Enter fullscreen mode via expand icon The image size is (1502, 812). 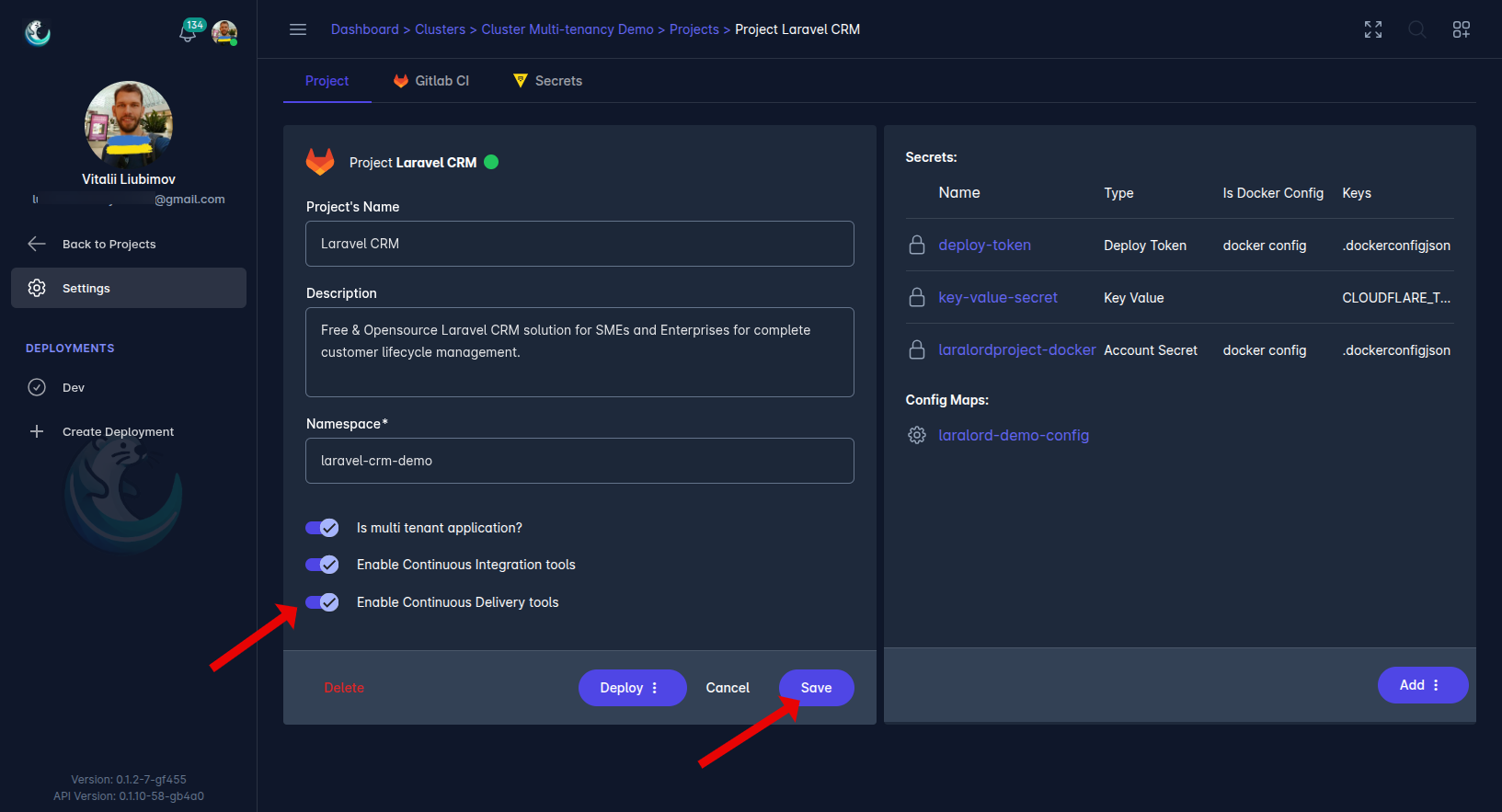(1373, 29)
